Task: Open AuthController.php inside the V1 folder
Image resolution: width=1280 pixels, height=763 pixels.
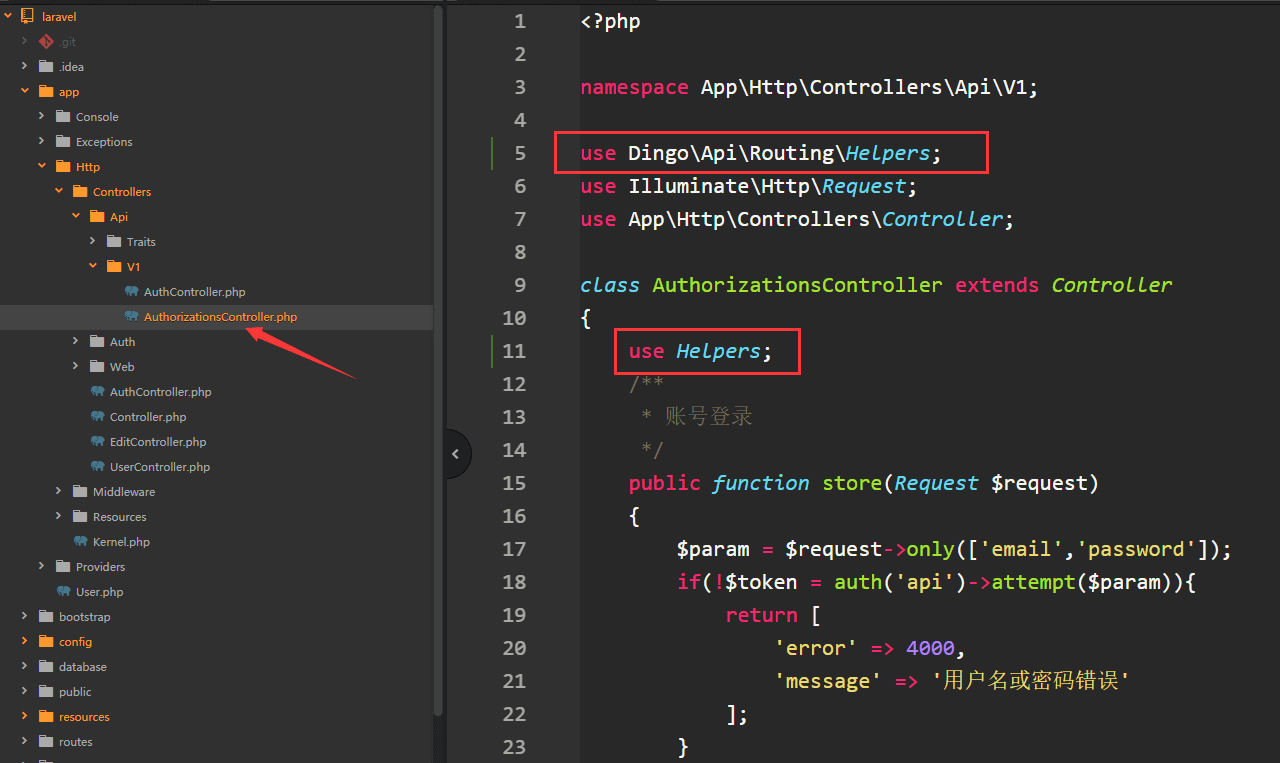Action: [x=194, y=292]
